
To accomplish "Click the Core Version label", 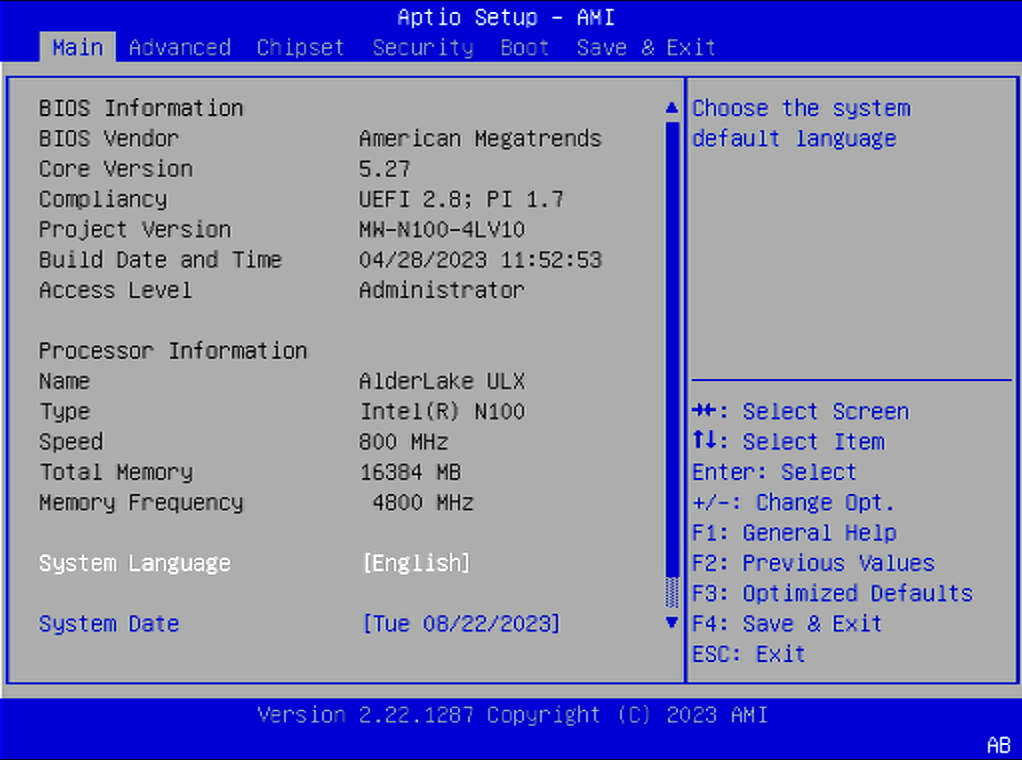I will (115, 169).
